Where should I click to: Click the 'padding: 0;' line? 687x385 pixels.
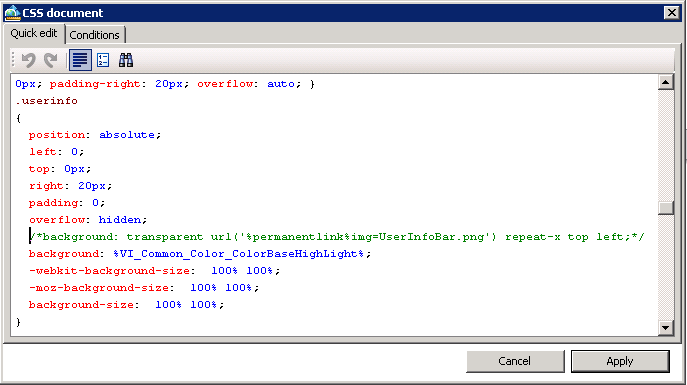point(67,203)
